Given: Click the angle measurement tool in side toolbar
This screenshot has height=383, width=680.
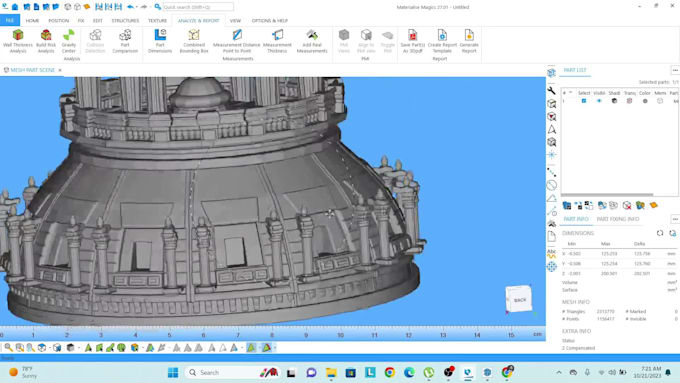Looking at the screenshot, I should (551, 198).
